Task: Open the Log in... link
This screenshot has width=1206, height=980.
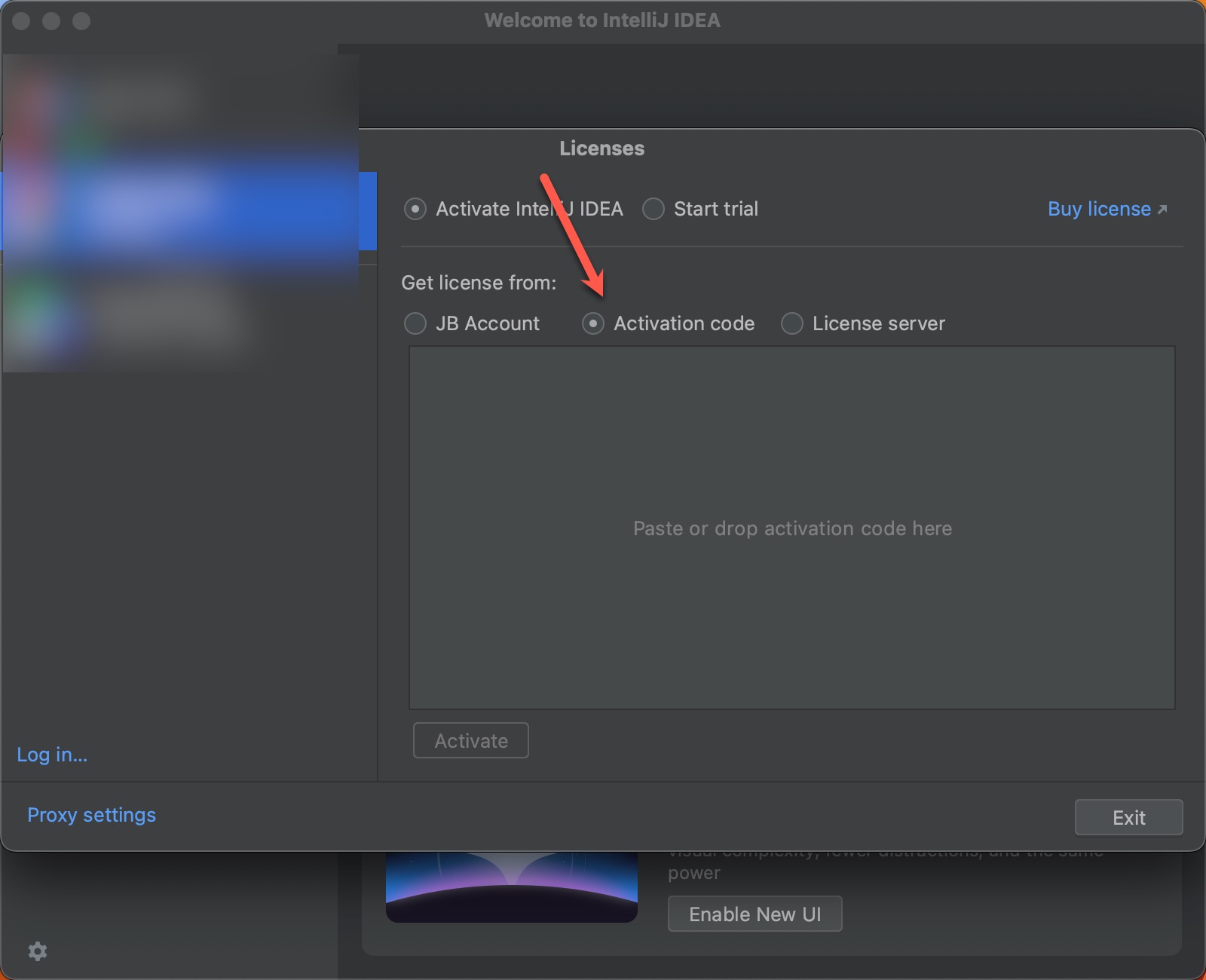Action: click(x=52, y=755)
